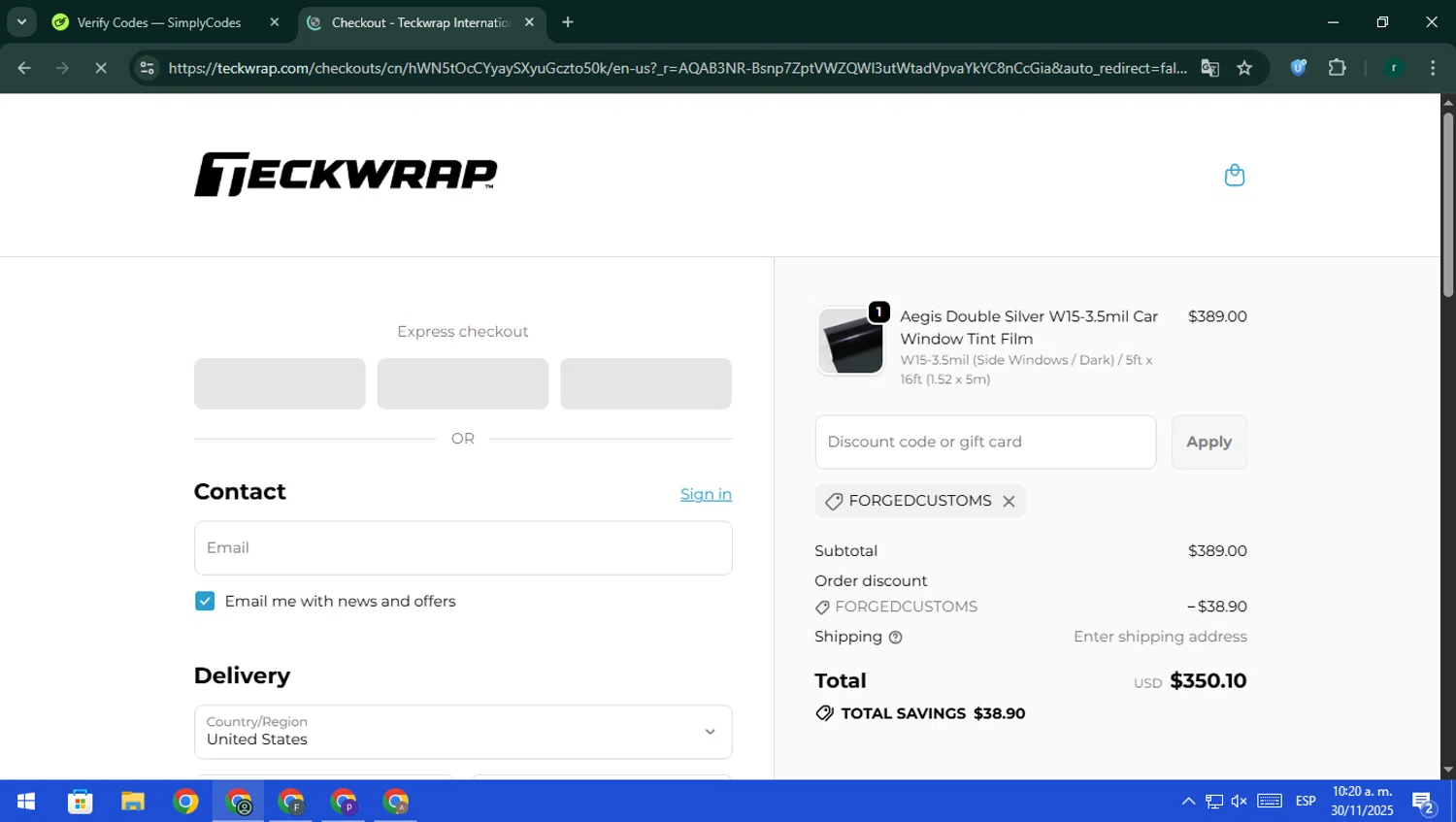Click the –$38.90 discount amount
The width and height of the screenshot is (1456, 822).
click(x=1217, y=607)
